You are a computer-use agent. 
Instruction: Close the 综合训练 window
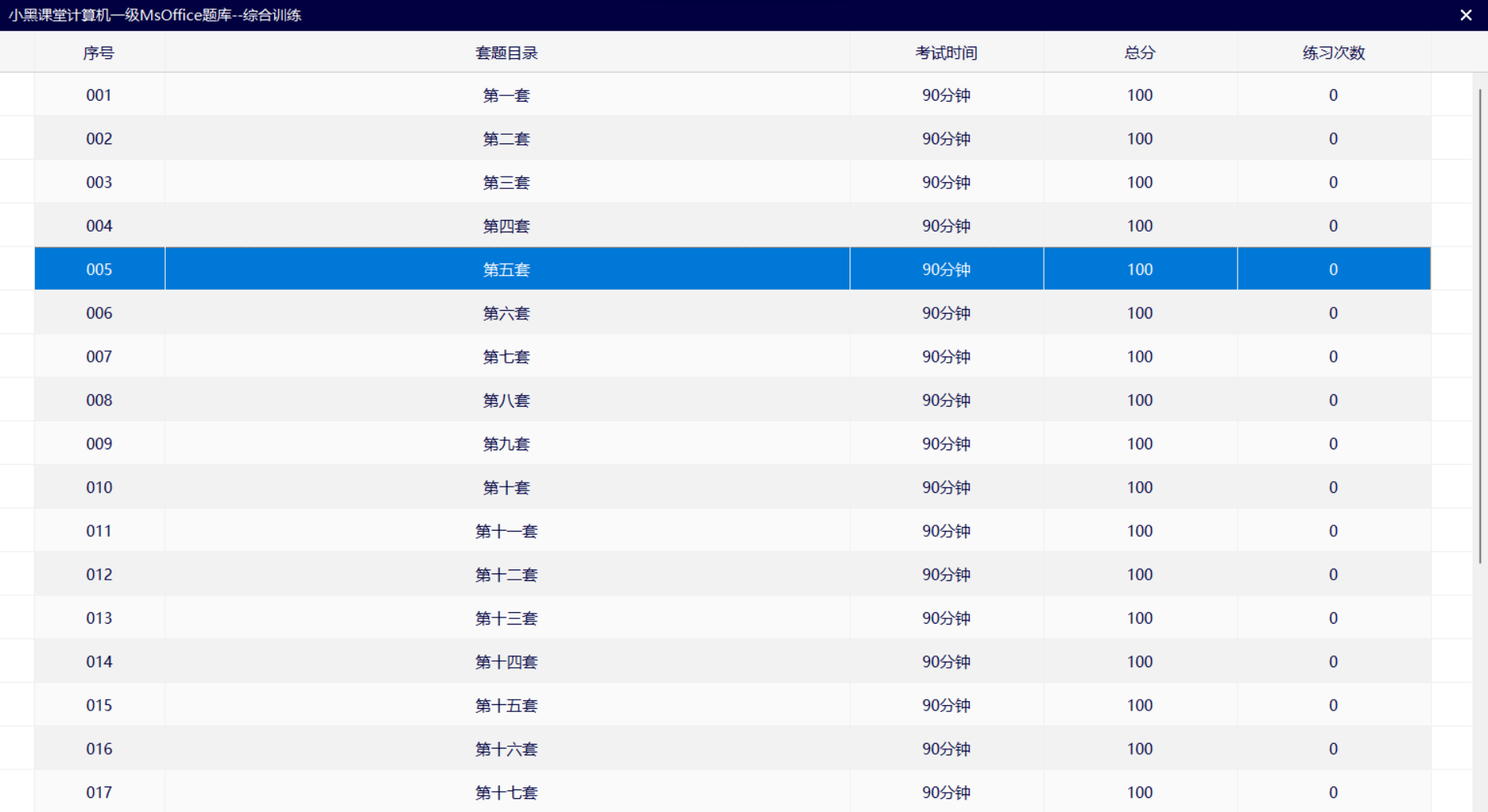(1466, 15)
